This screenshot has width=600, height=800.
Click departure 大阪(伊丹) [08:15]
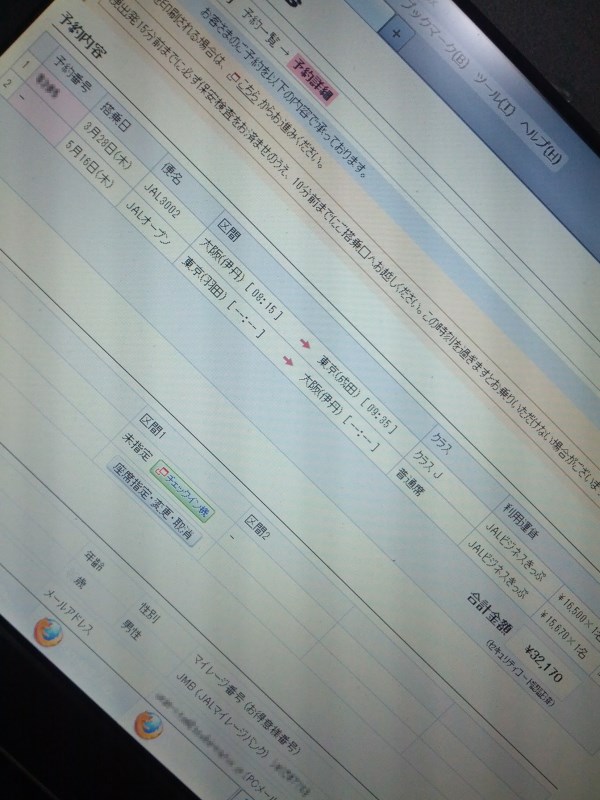point(240,278)
